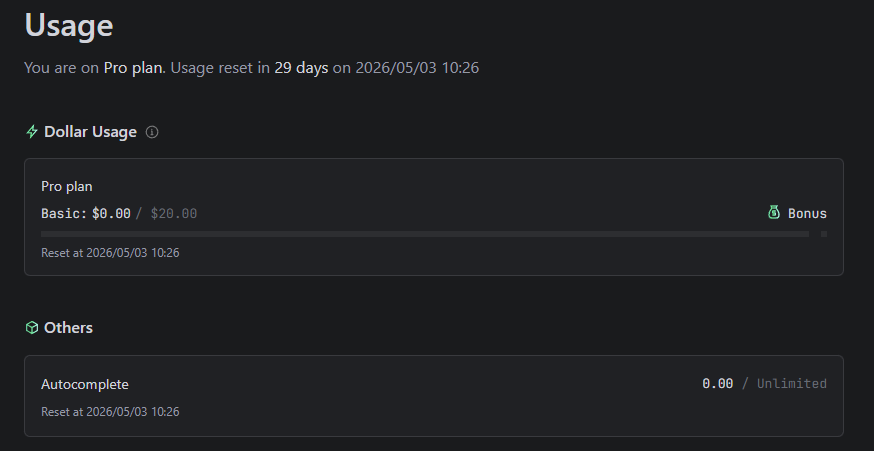Click the green money bag Bonus icon
This screenshot has height=451, width=874.
point(774,212)
